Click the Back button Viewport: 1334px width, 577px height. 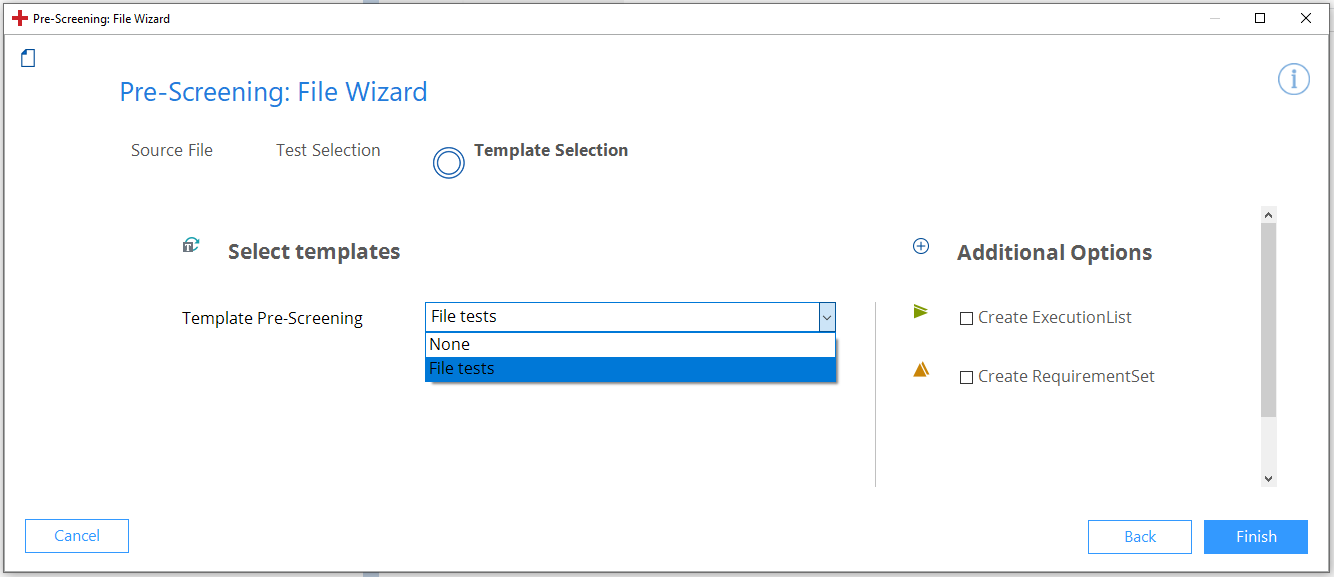click(x=1139, y=537)
